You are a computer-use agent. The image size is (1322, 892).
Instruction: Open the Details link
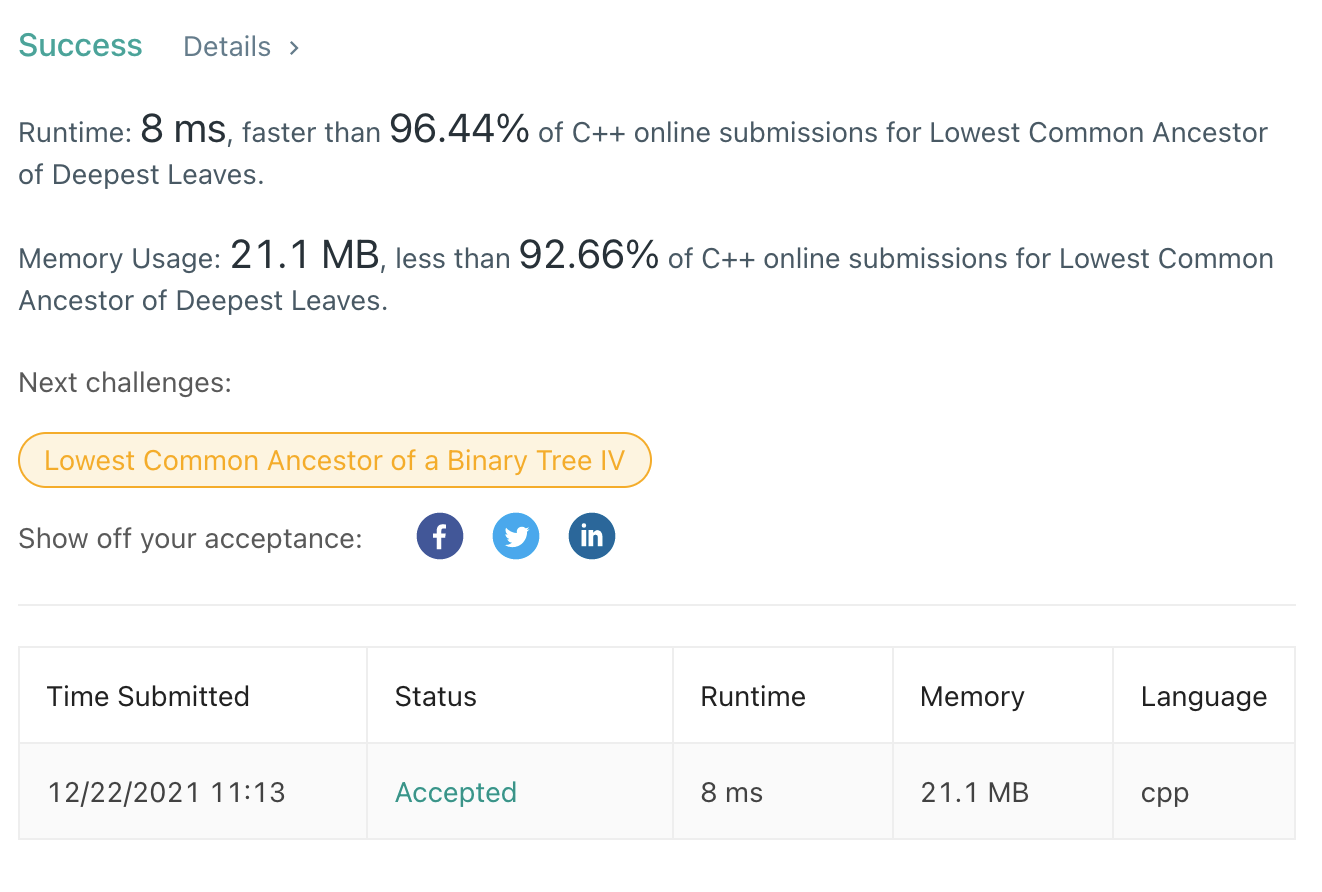227,46
